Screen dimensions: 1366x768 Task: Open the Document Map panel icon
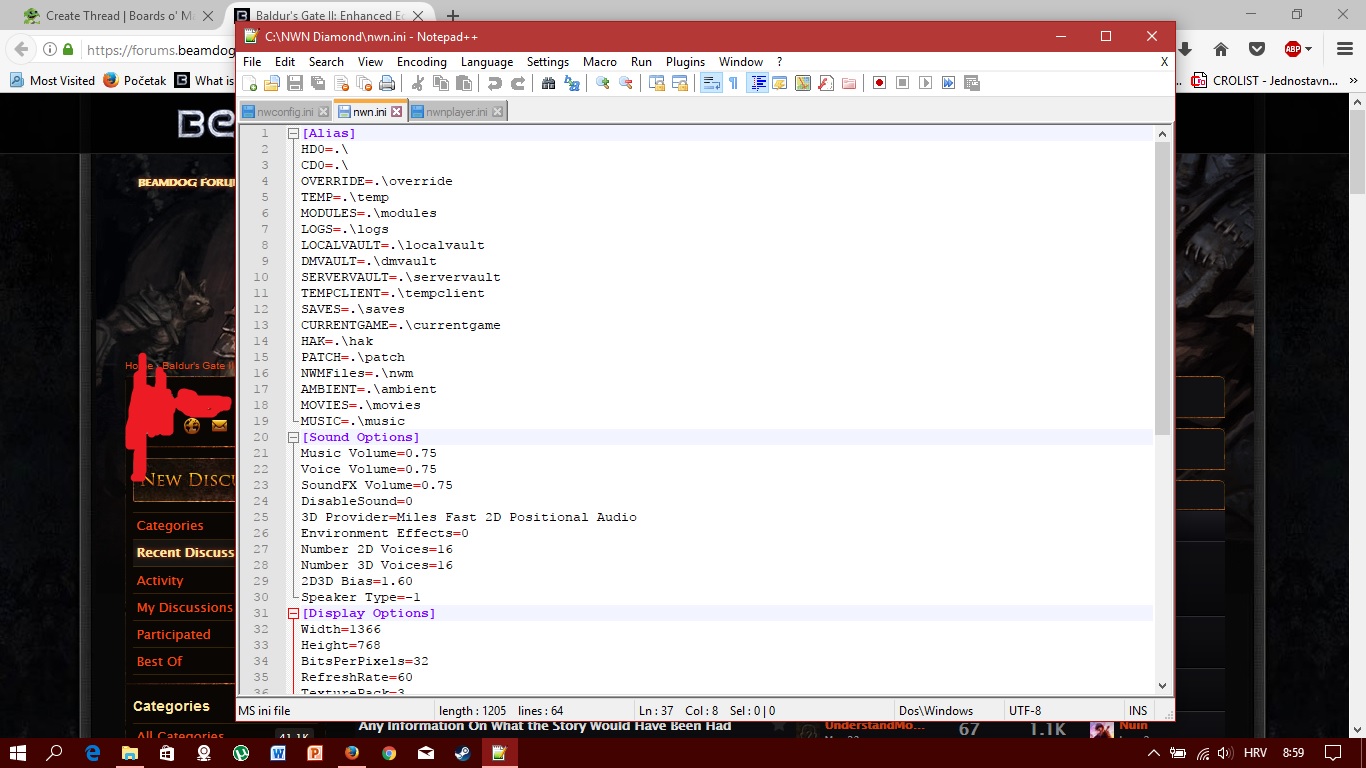802,83
